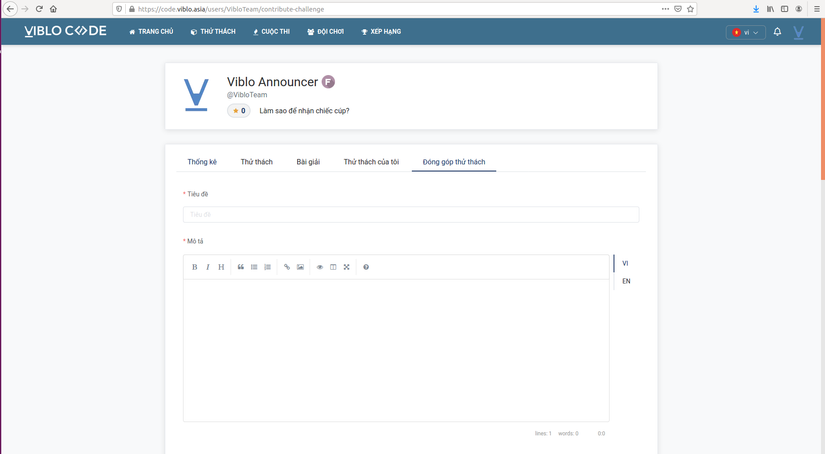Open the language selector dropdown
The width and height of the screenshot is (825, 454).
(x=746, y=32)
